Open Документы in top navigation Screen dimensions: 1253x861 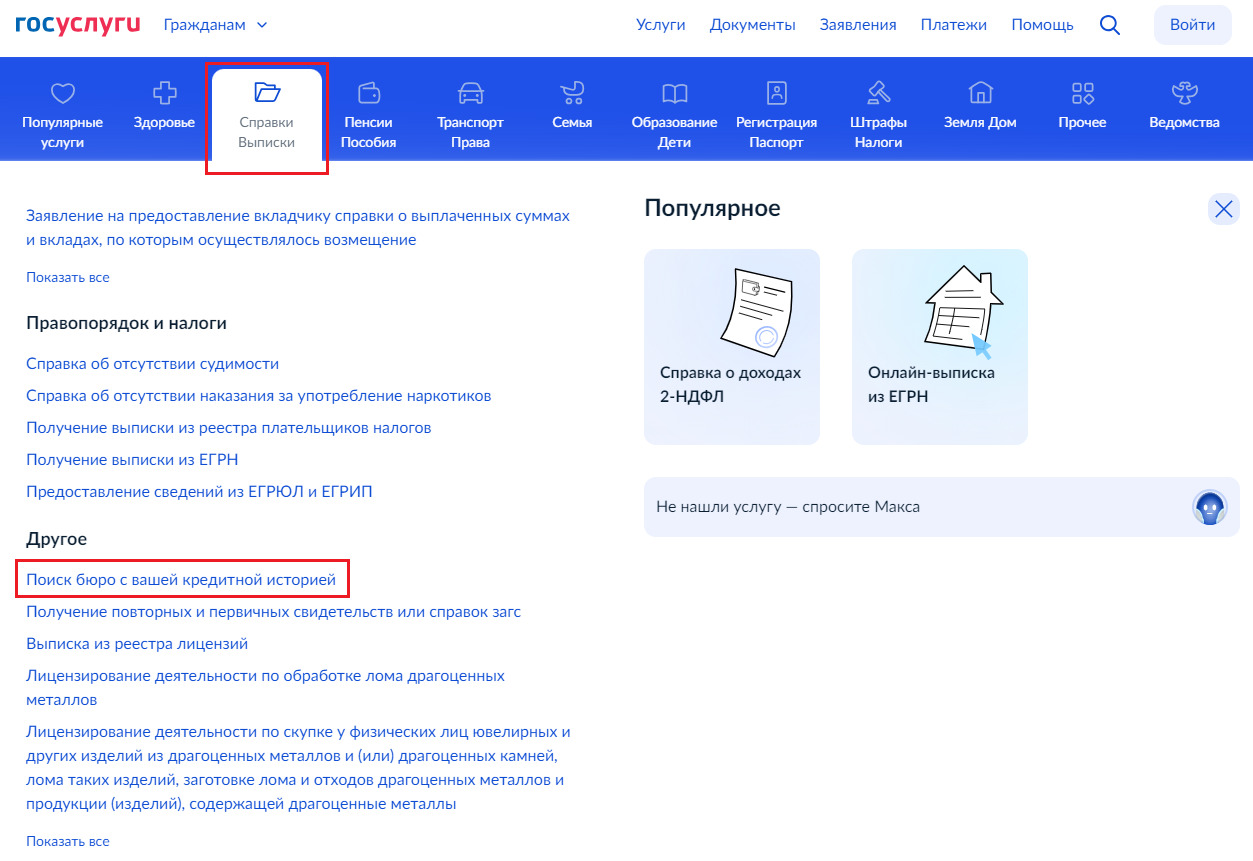click(x=753, y=25)
